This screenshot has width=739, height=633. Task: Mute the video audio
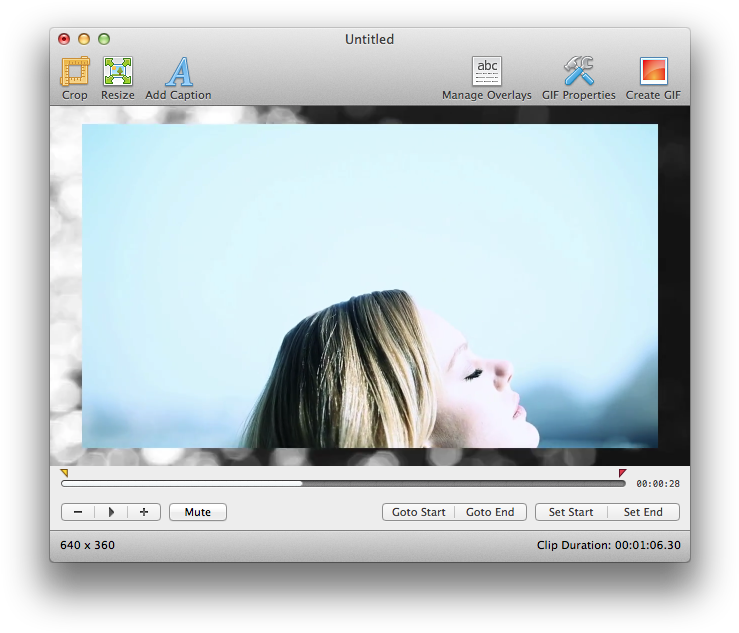198,512
